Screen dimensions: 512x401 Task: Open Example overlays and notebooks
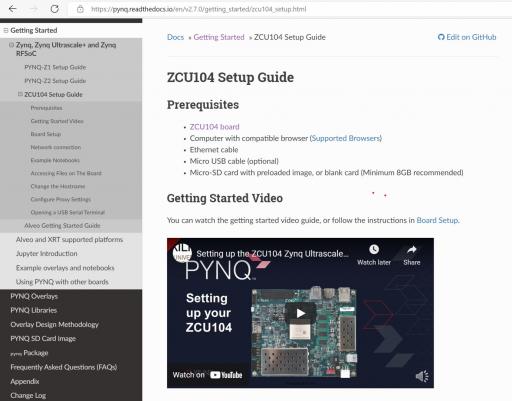click(x=65, y=268)
